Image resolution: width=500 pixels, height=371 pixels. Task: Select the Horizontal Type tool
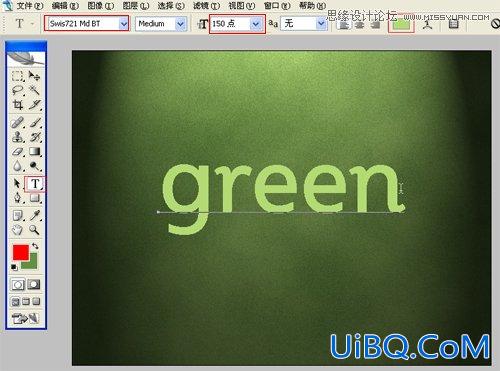(x=35, y=184)
